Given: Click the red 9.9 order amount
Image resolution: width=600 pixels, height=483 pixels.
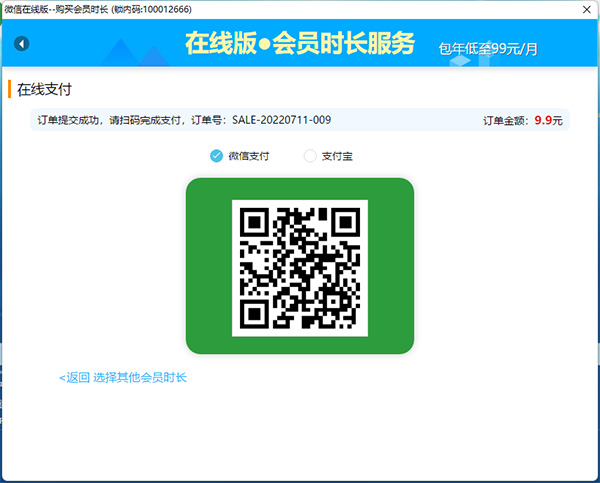Looking at the screenshot, I should point(541,120).
